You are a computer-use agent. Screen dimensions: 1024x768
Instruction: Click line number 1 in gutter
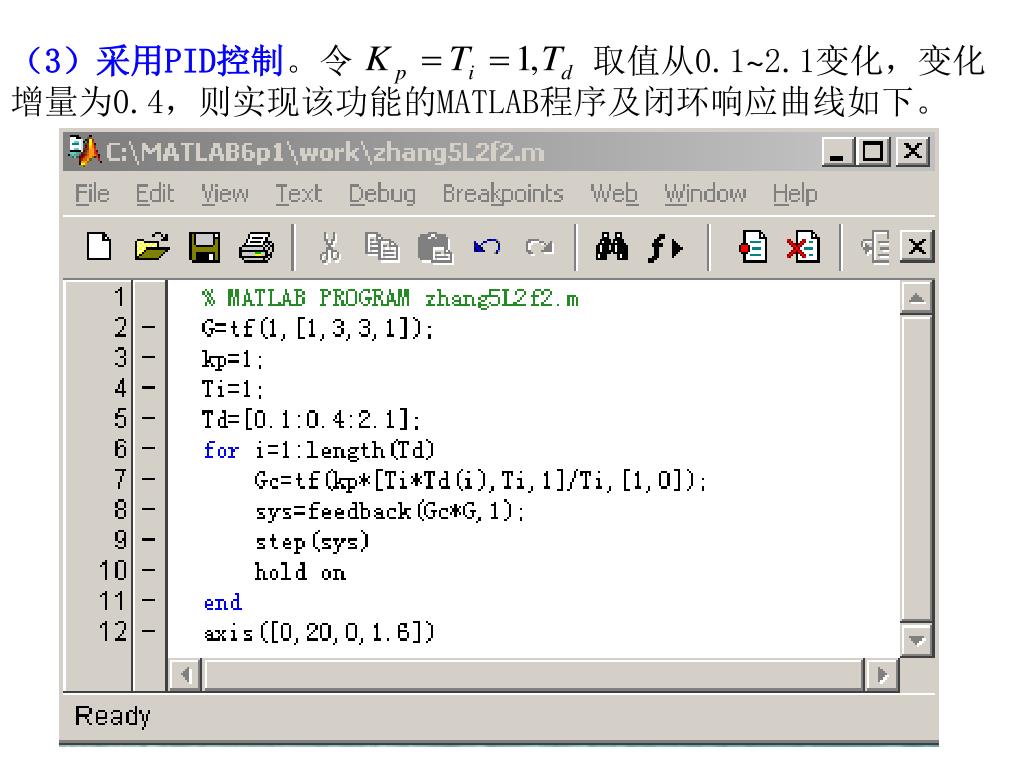[x=119, y=297]
